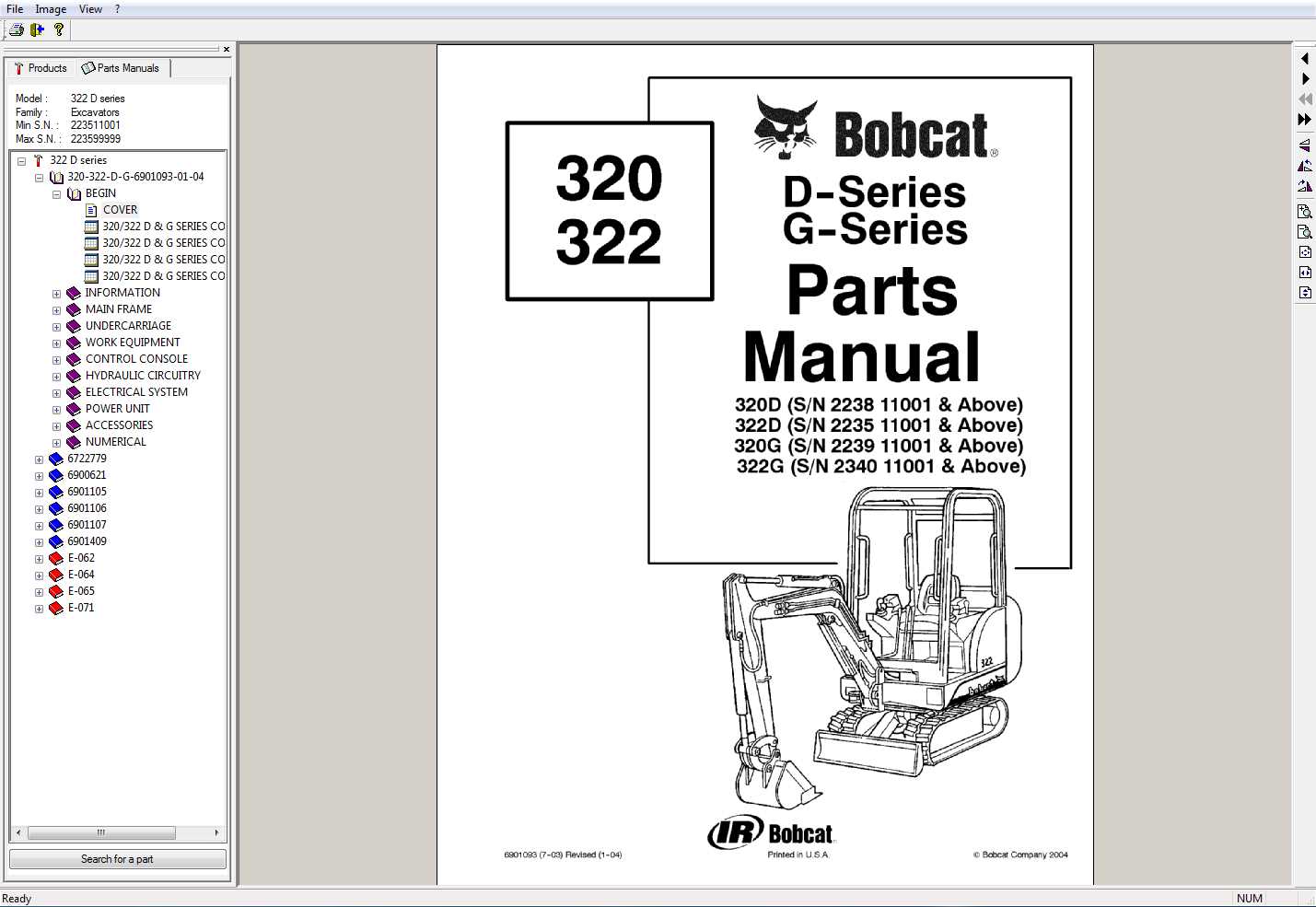
Task: Click the Exit door toolbar icon
Action: [38, 29]
